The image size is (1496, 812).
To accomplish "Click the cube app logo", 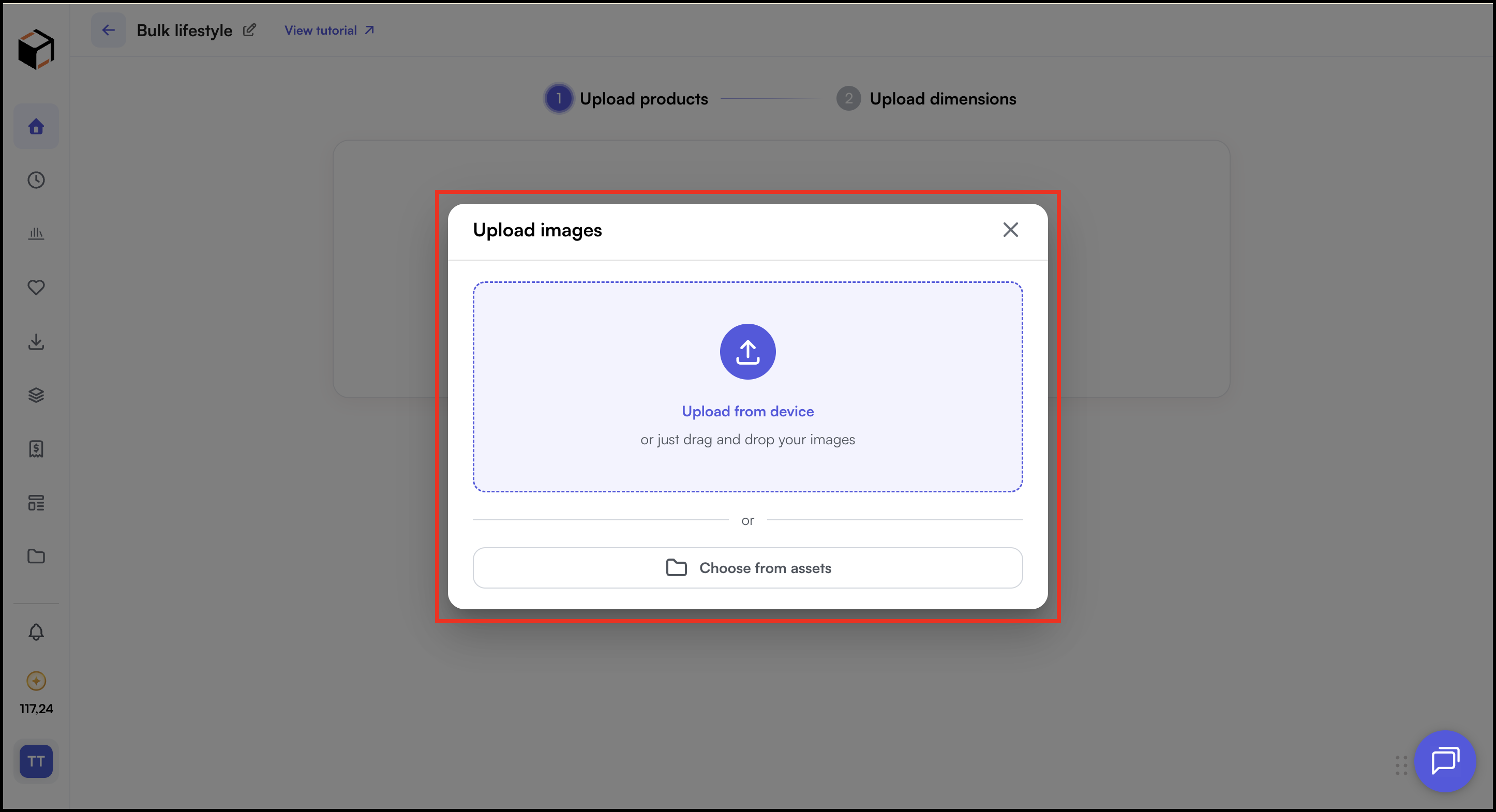I will [x=36, y=49].
